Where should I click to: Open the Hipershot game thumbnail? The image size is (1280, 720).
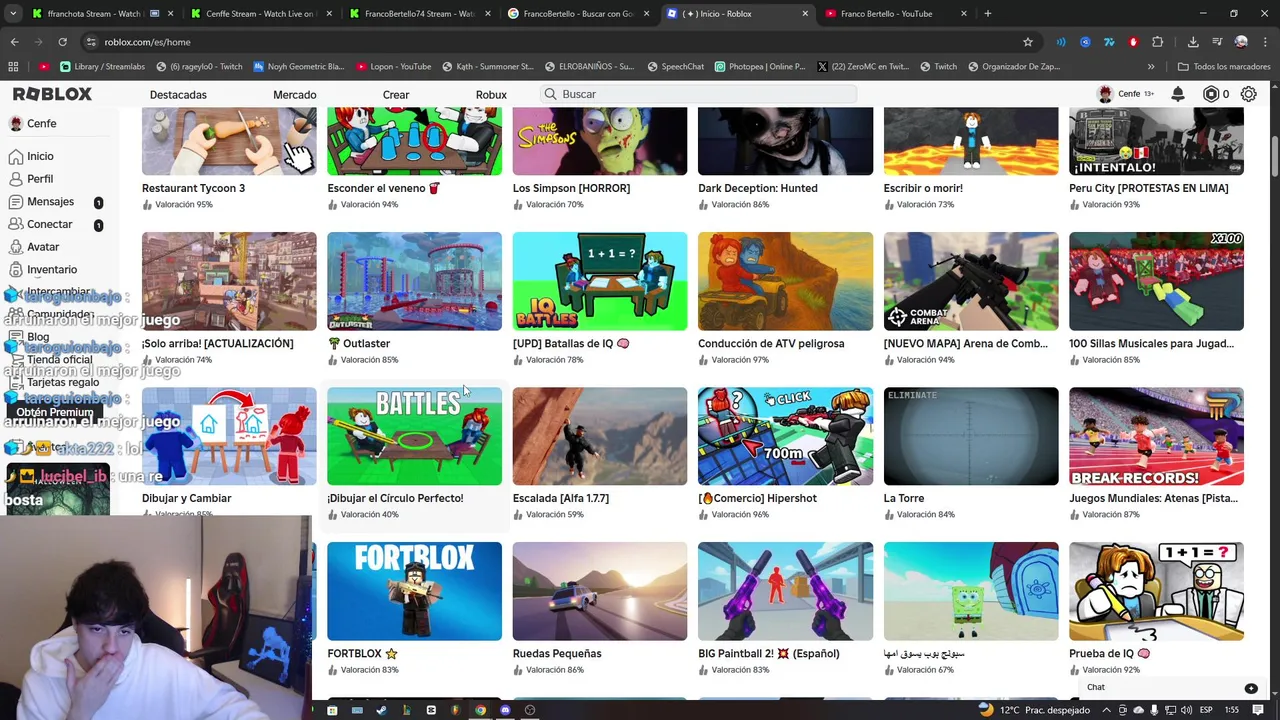(x=785, y=436)
